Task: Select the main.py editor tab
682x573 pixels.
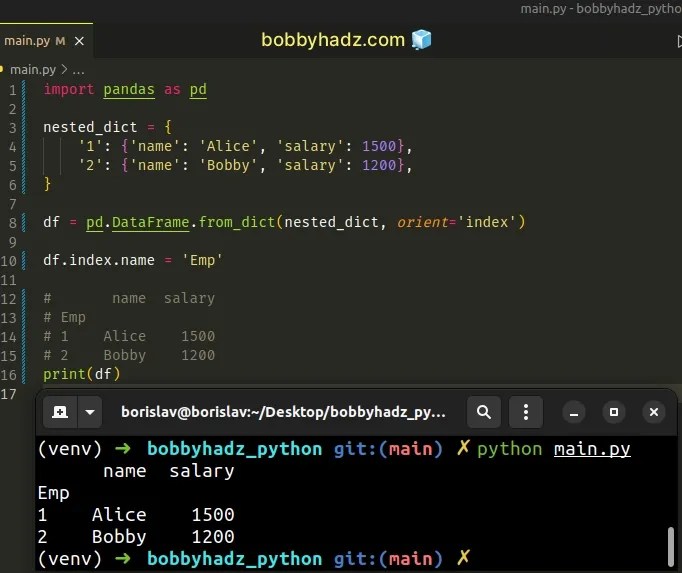Action: [x=46, y=41]
